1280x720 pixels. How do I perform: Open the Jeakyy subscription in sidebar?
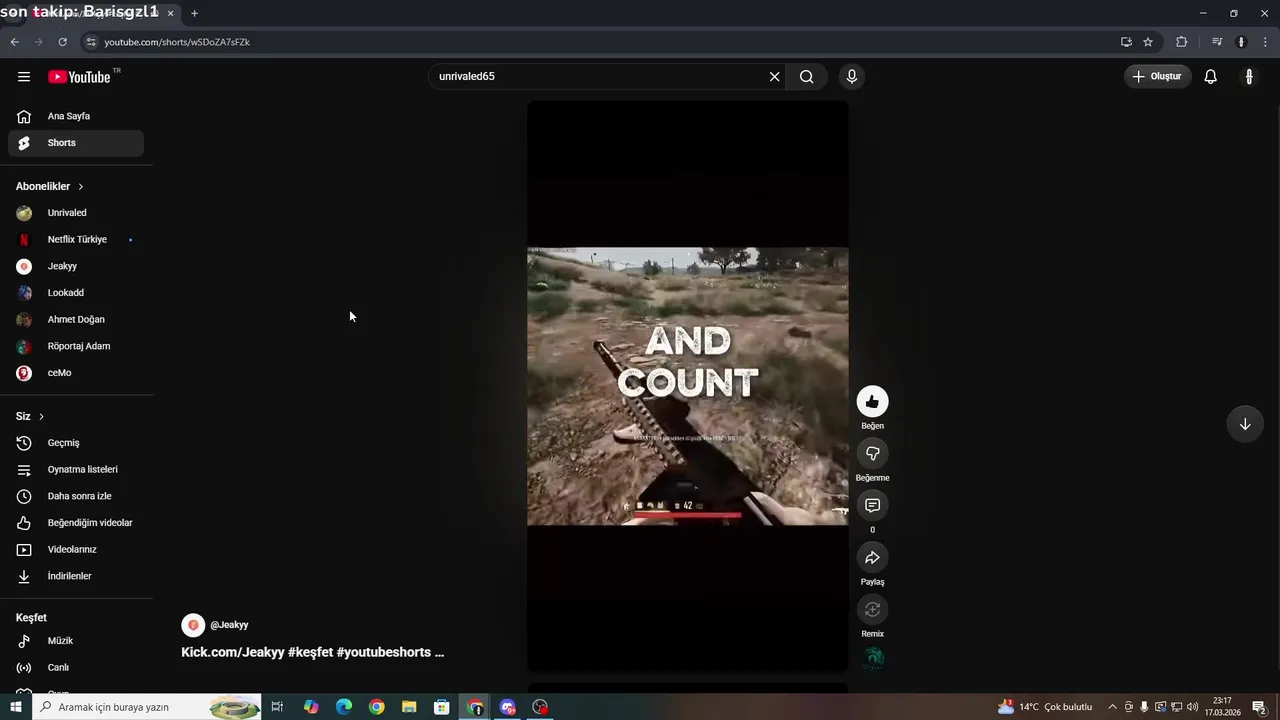click(x=76, y=266)
